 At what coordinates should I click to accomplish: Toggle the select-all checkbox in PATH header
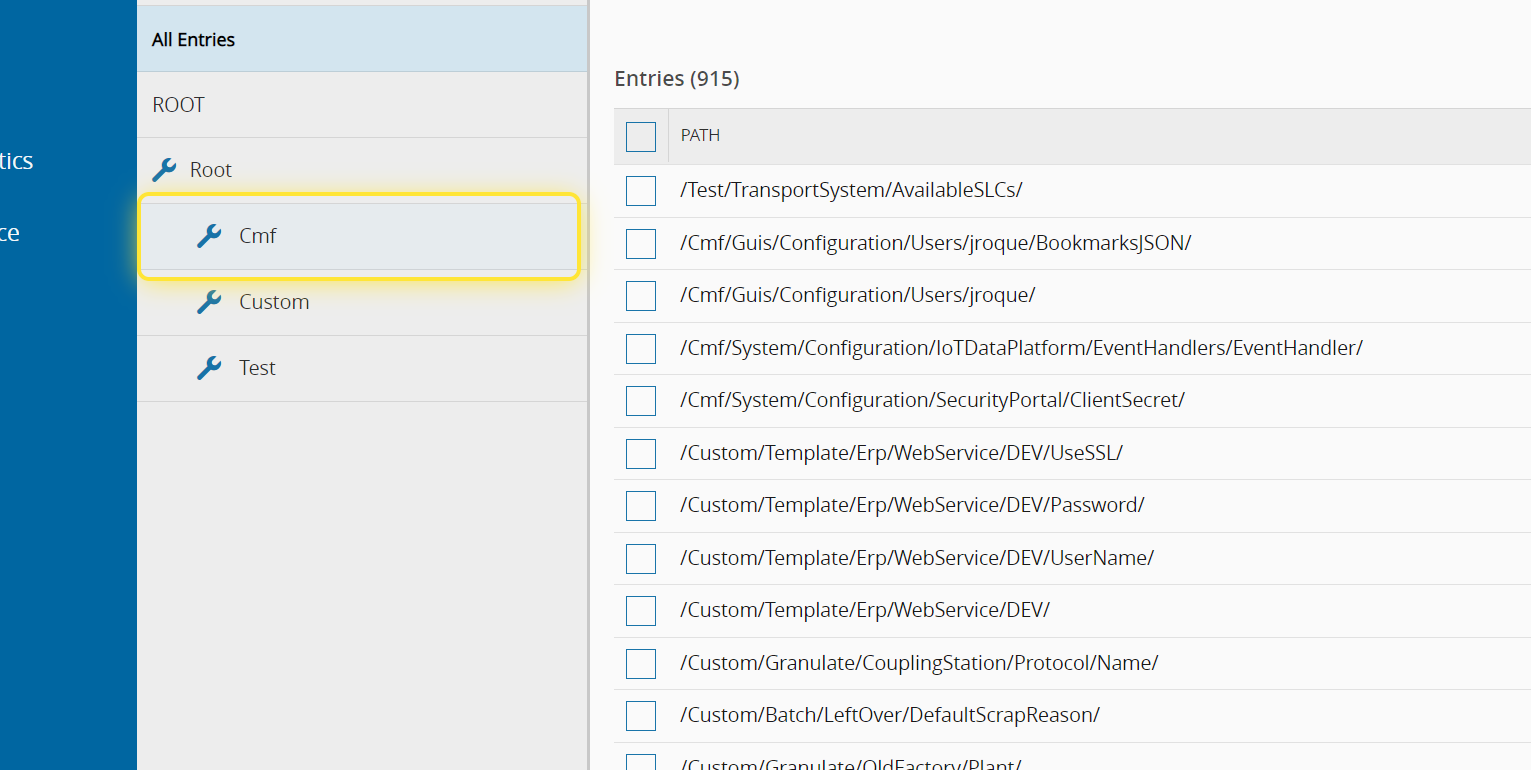(641, 136)
